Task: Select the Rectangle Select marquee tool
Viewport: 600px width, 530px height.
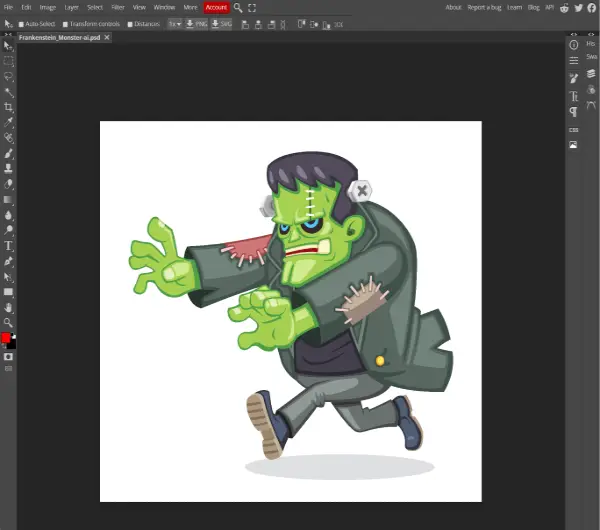Action: (8, 61)
